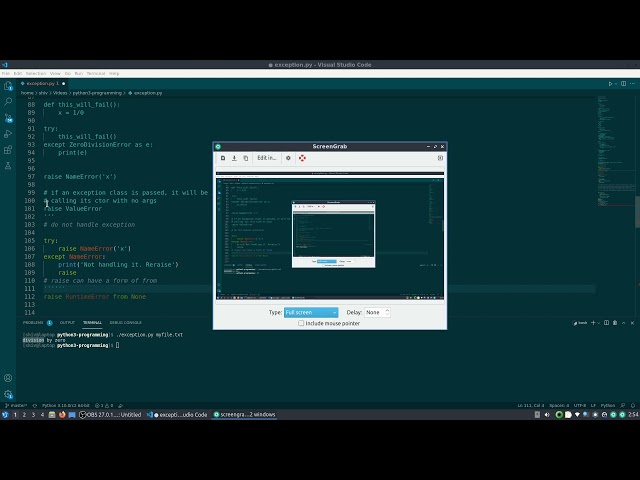The width and height of the screenshot is (640, 480).
Task: Open the ScreenGrab settings gear icon
Action: coord(288,158)
